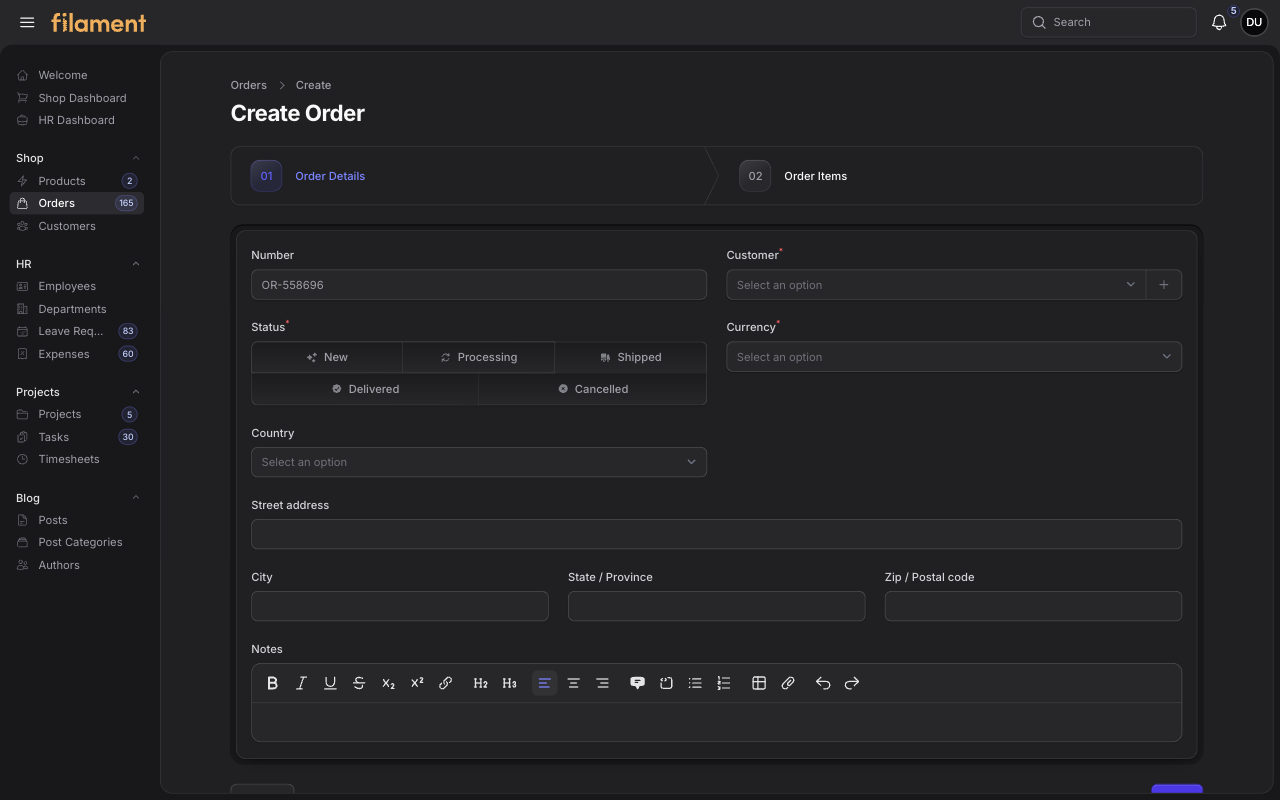Open Employees in sidebar
1280x800 pixels.
point(77,286)
